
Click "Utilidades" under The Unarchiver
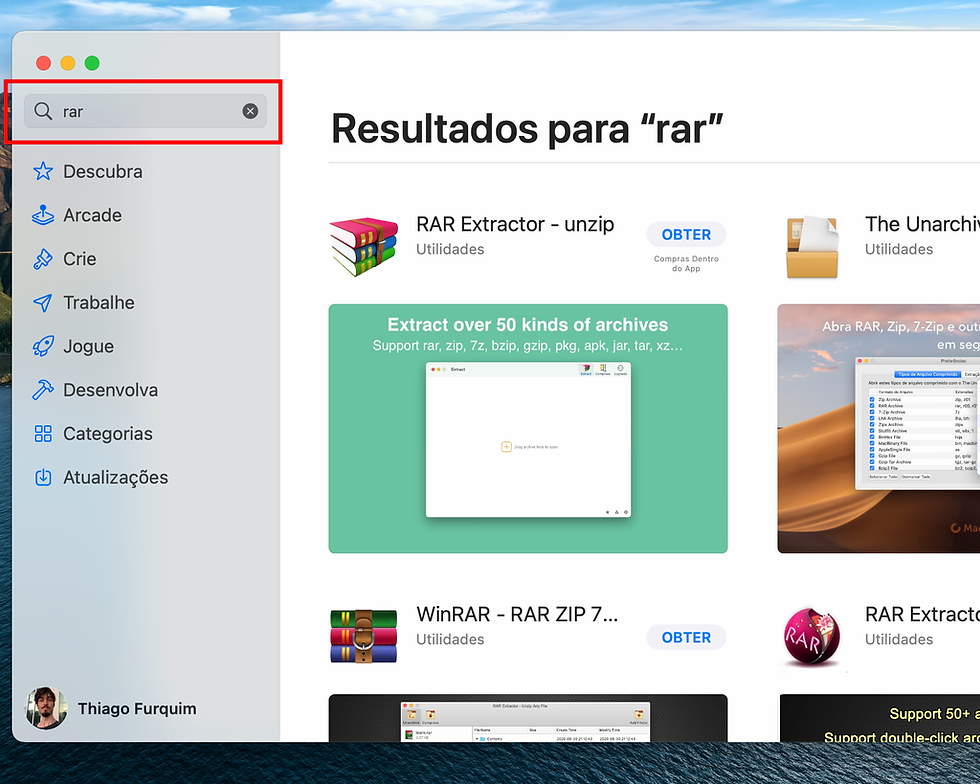click(x=899, y=249)
